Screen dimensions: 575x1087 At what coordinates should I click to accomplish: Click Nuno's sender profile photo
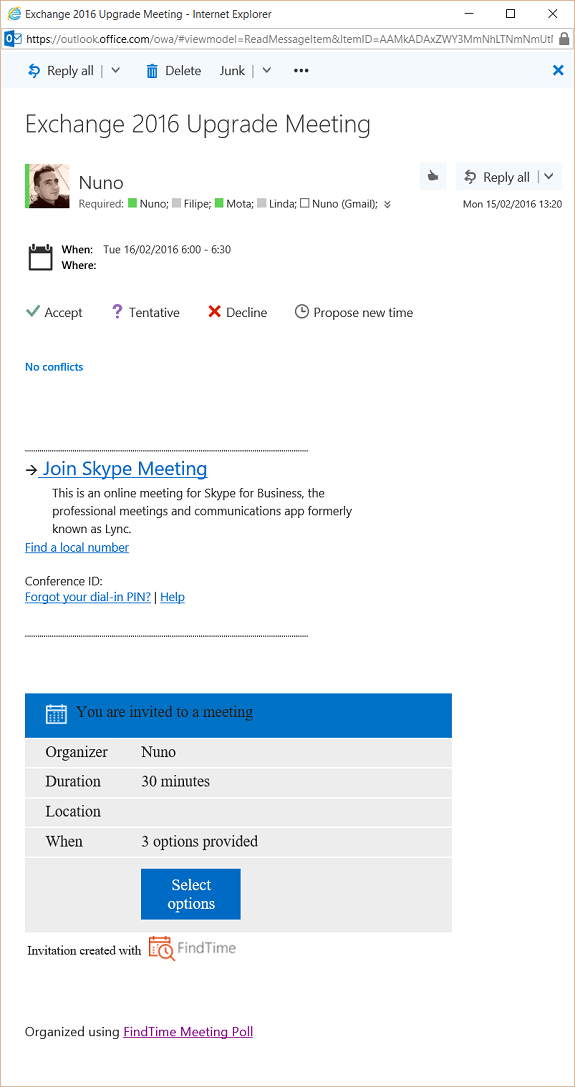point(49,186)
